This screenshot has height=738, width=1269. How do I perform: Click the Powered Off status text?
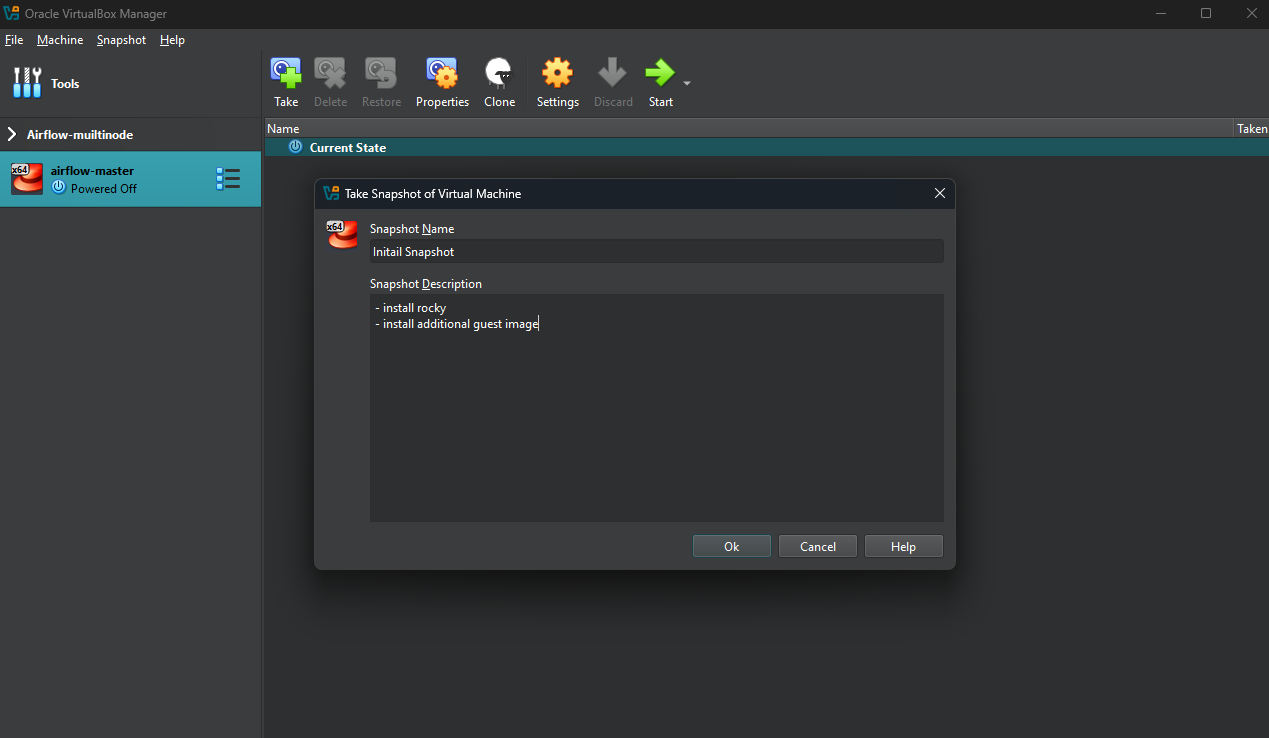tap(104, 188)
